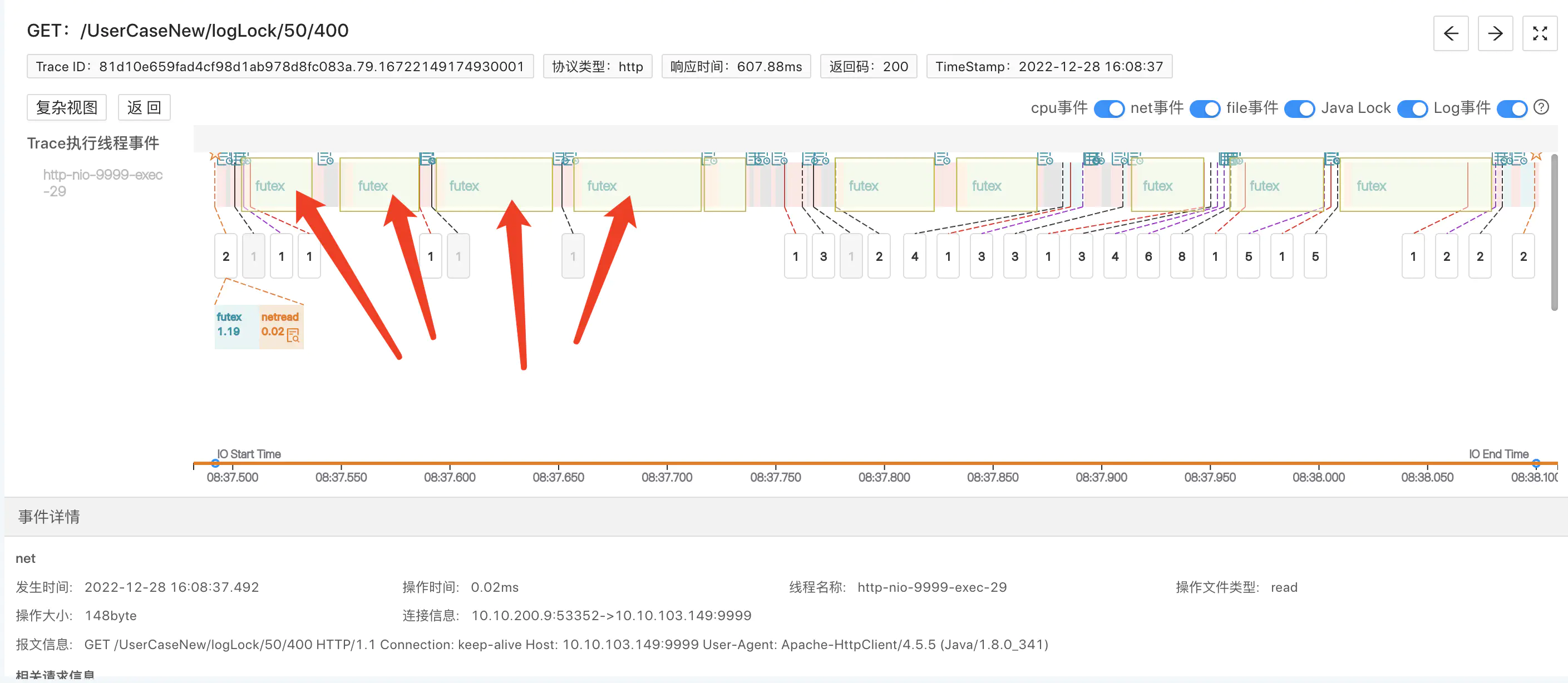This screenshot has width=1568, height=683.
Task: Click the previous trace left arrow icon
Action: (x=1451, y=33)
